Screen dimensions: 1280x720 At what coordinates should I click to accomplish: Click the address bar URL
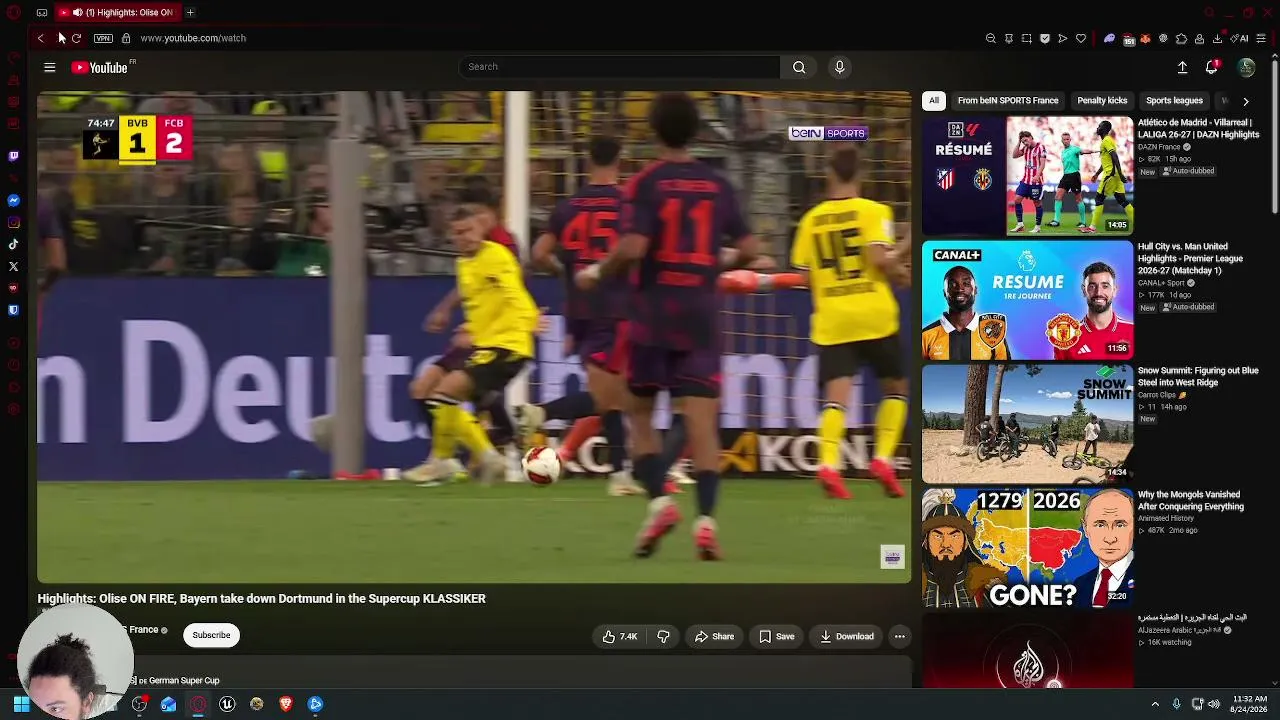(x=193, y=38)
